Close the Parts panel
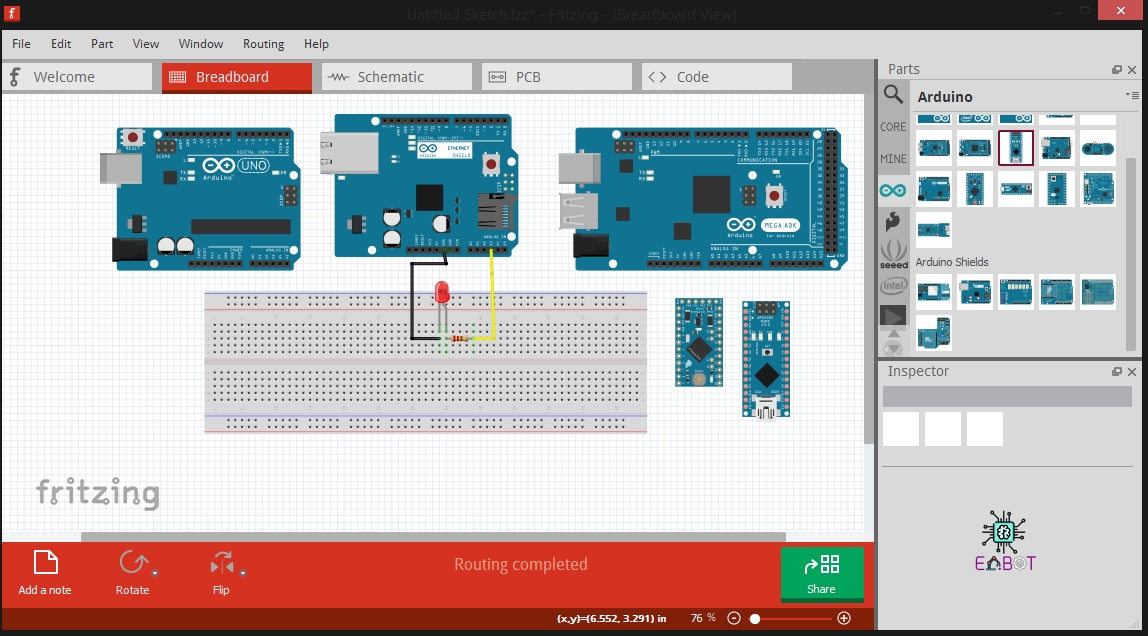The image size is (1148, 636). 1132,70
